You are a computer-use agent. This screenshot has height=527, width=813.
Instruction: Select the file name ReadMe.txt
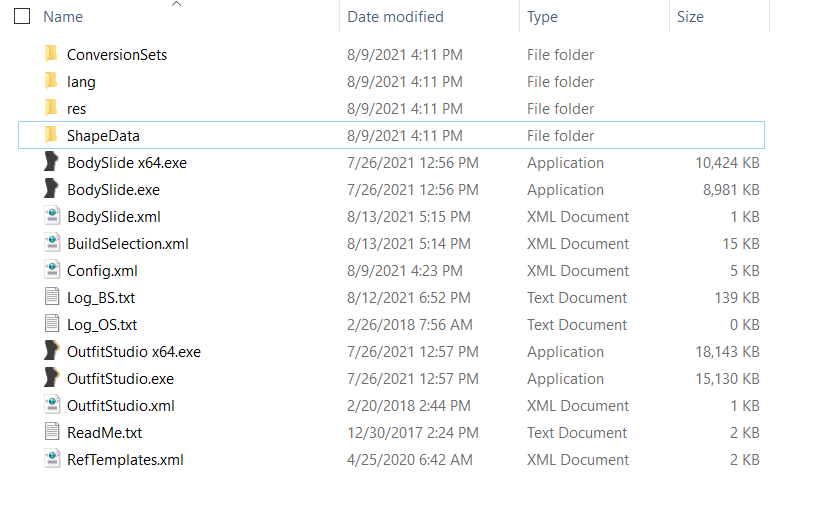pyautogui.click(x=104, y=433)
